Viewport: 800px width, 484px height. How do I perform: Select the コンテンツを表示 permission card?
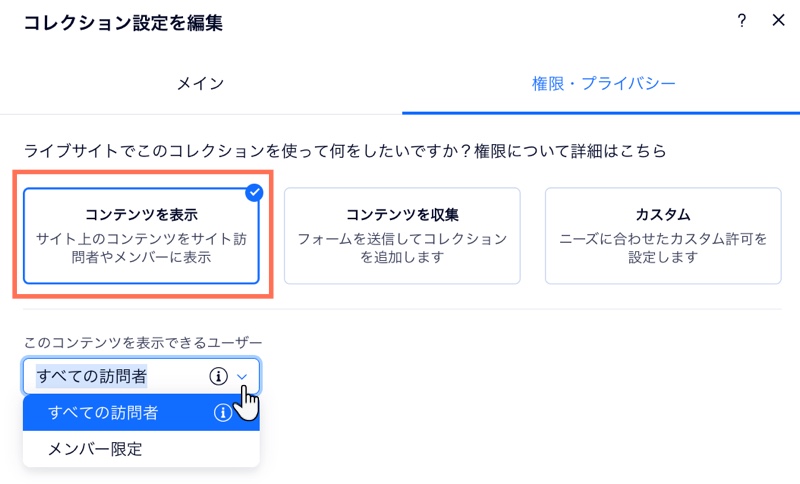(141, 236)
